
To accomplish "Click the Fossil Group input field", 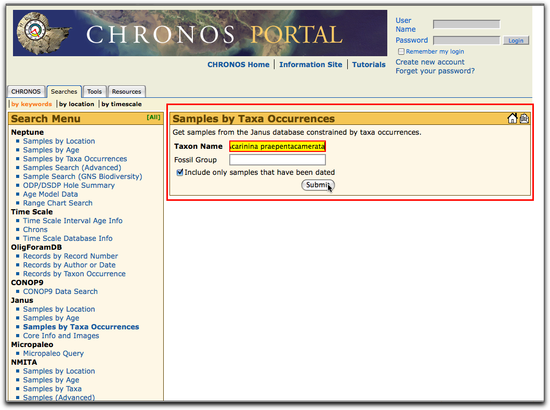I will tap(277, 160).
